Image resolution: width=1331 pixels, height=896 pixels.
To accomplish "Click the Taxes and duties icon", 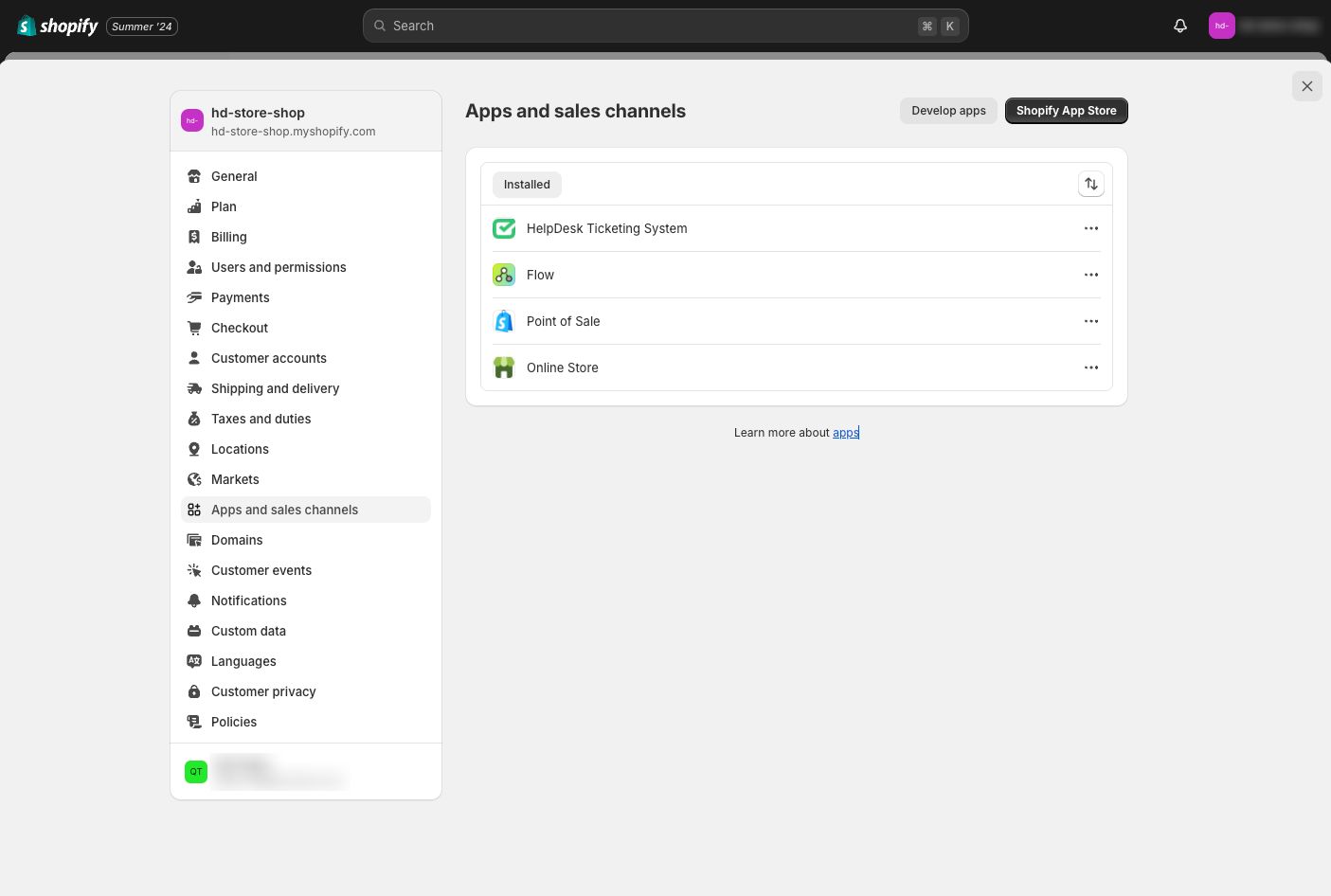I will click(x=194, y=419).
